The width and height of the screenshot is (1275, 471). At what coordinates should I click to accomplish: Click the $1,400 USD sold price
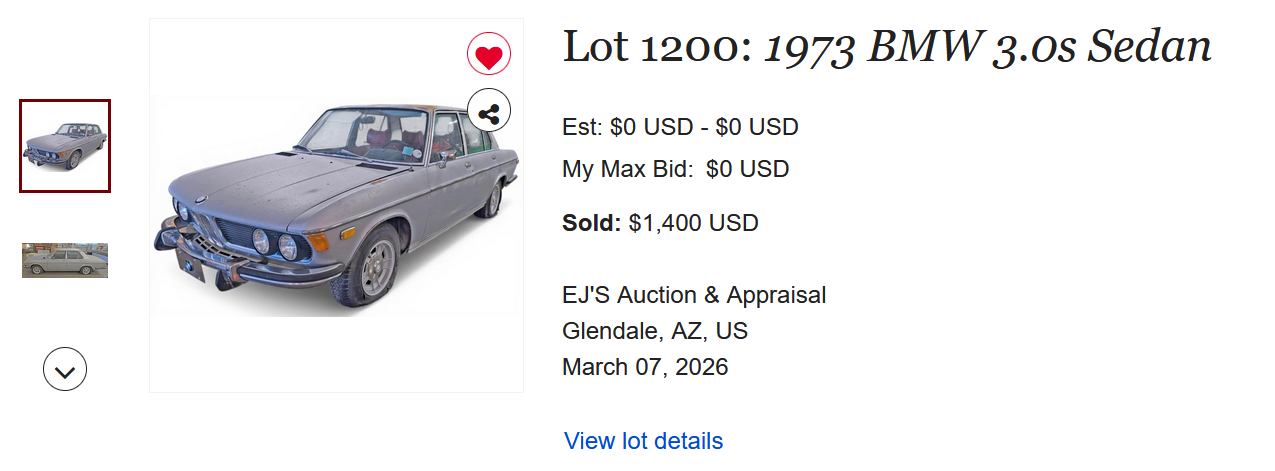pyautogui.click(x=693, y=223)
